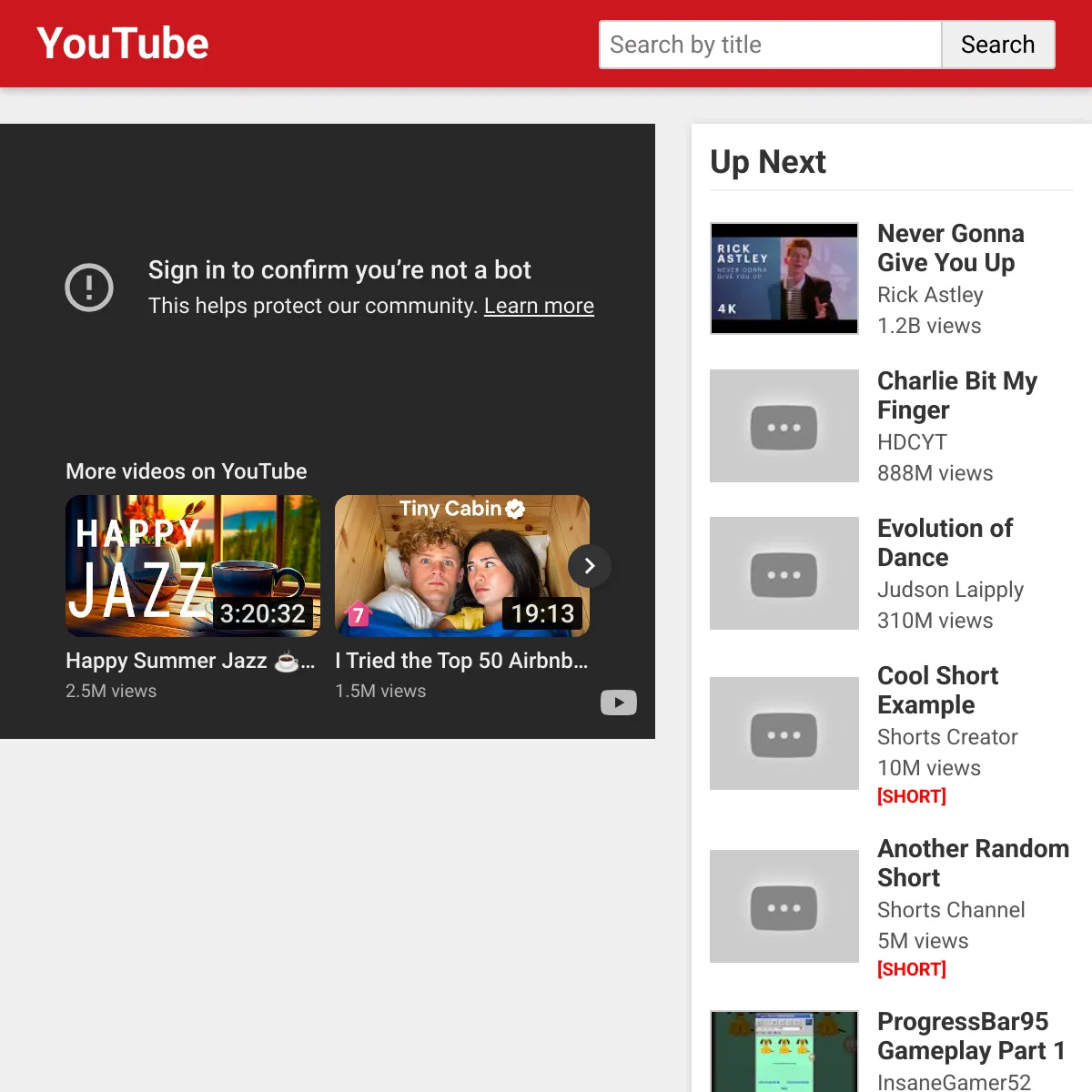Click the I Tried the Top 50 Airbnb title
The height and width of the screenshot is (1092, 1092).
tap(461, 661)
